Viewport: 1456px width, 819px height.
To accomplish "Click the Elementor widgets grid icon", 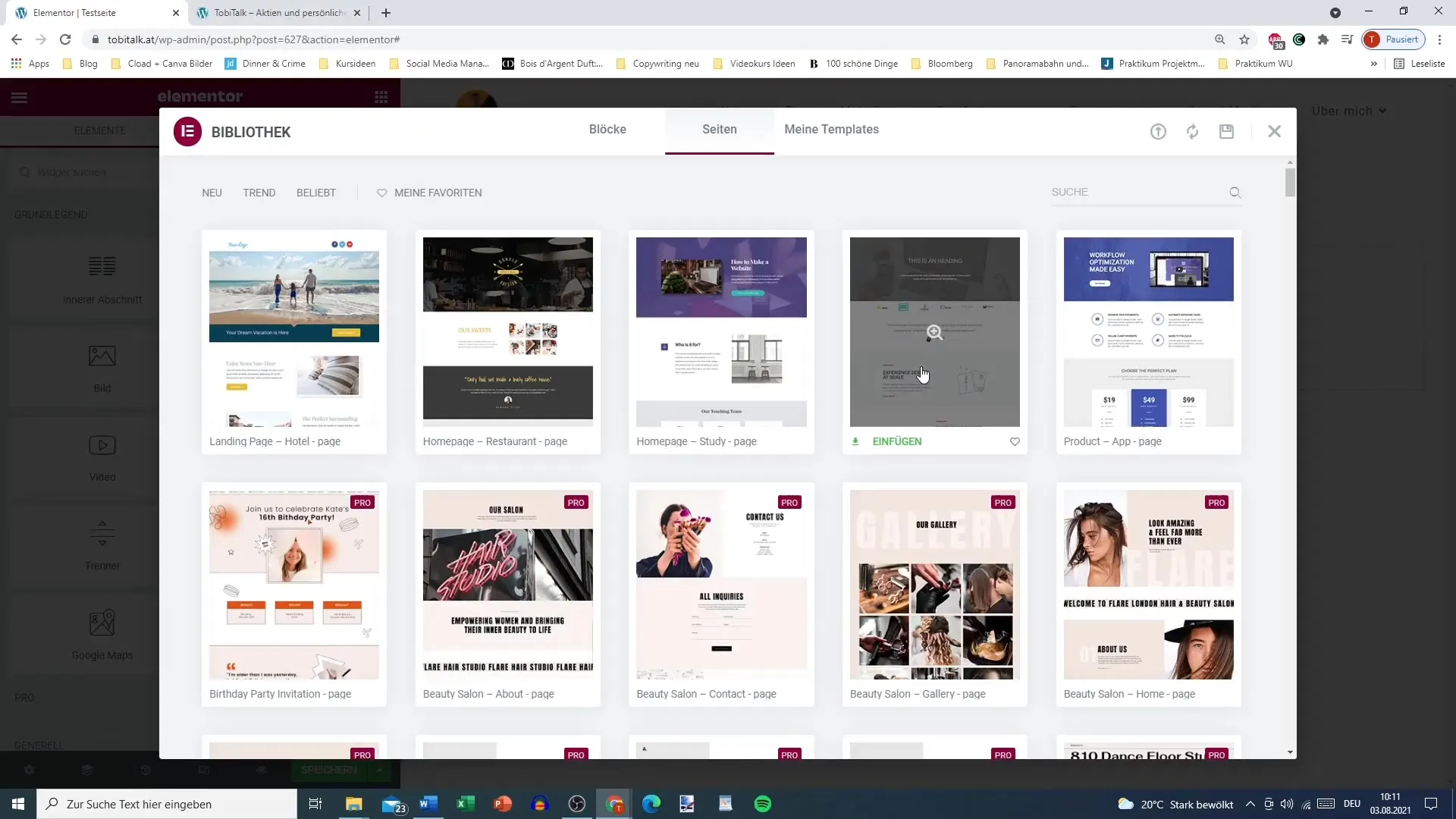I will point(381,97).
